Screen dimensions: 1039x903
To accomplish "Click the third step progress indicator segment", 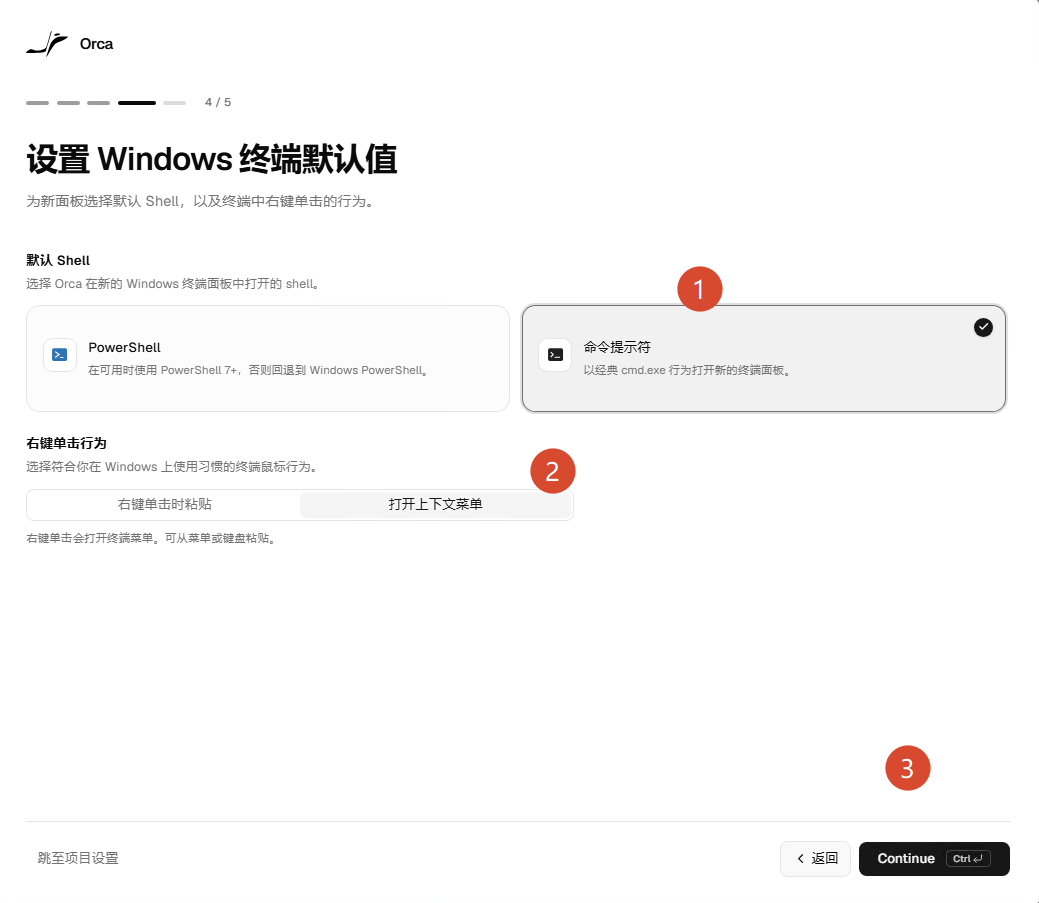I will [x=99, y=103].
